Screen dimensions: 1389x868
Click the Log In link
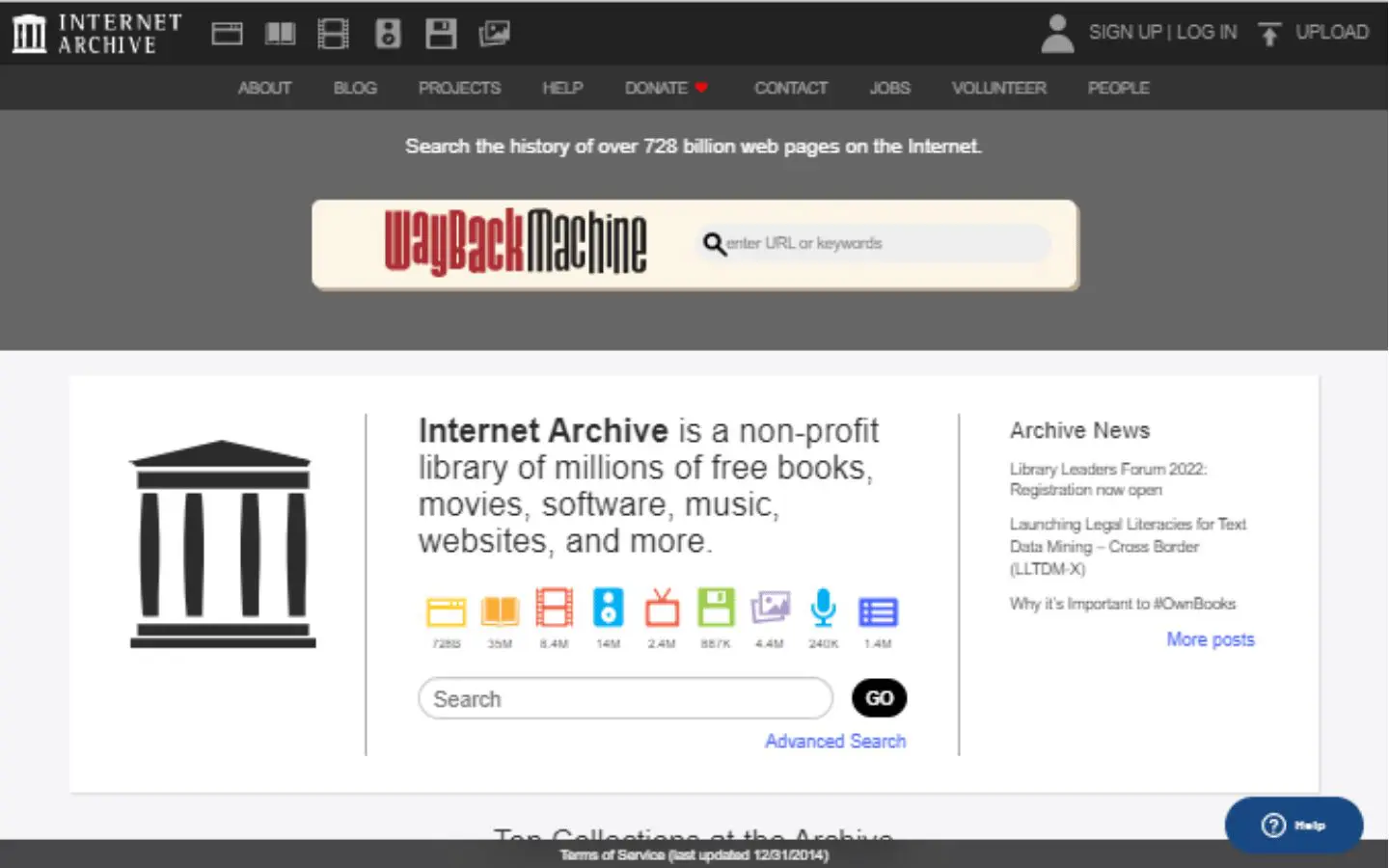coord(1207,32)
